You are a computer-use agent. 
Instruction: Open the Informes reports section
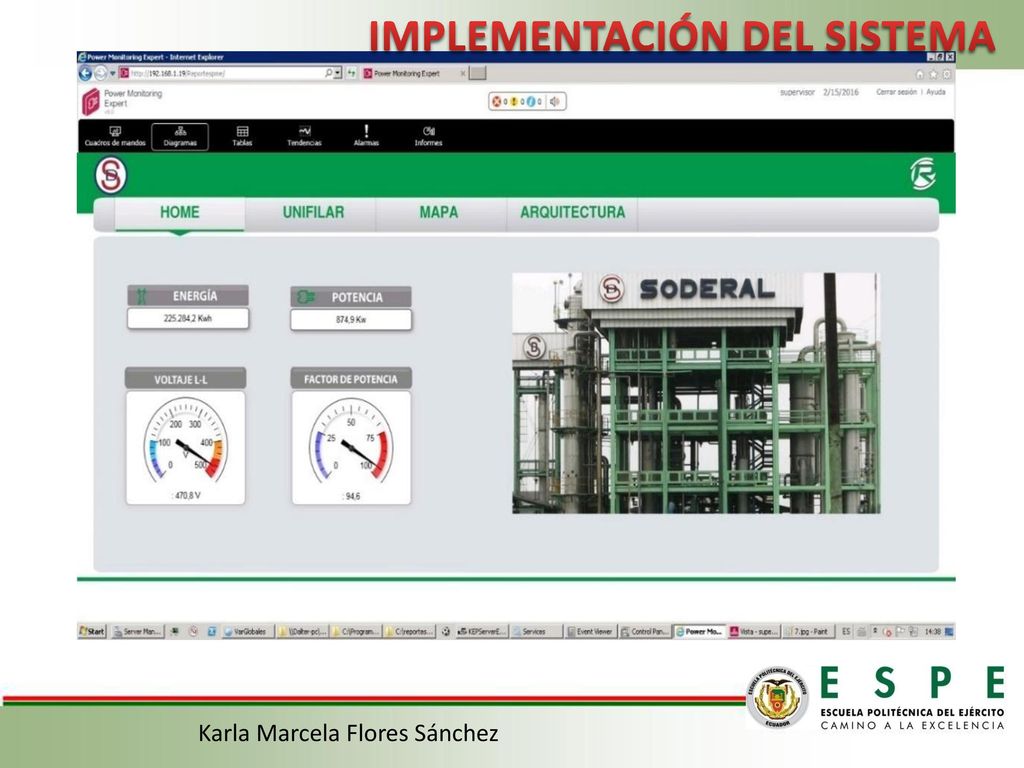(428, 136)
